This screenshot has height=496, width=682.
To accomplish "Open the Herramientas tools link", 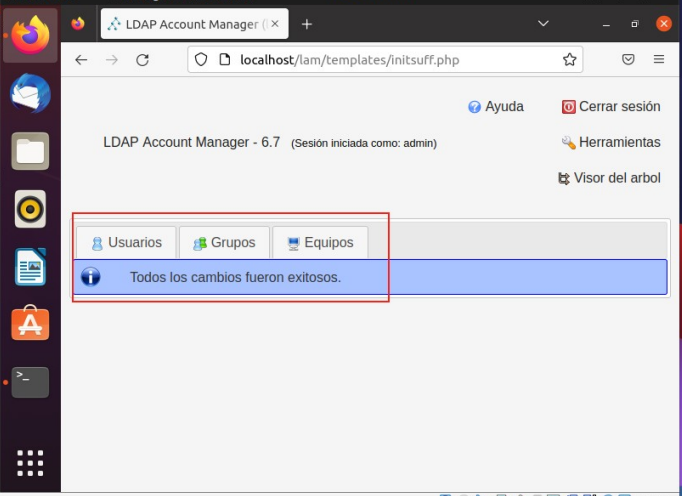I will (x=619, y=142).
